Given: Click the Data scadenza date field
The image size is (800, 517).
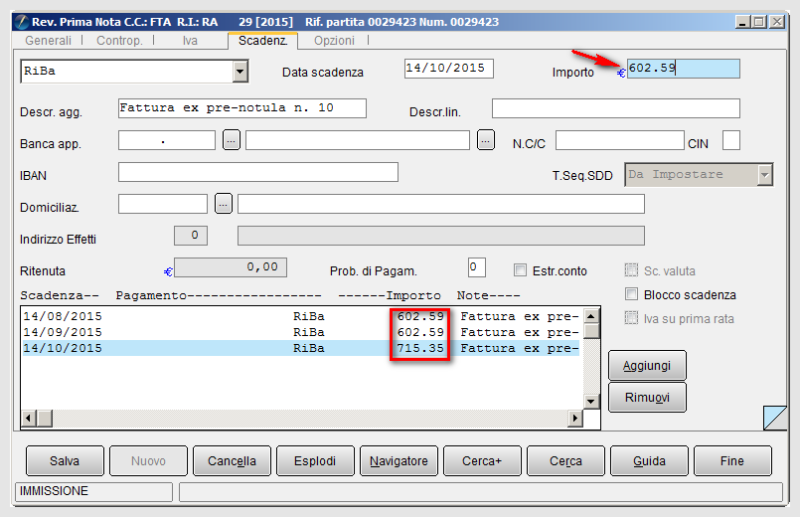Looking at the screenshot, I should pos(449,68).
